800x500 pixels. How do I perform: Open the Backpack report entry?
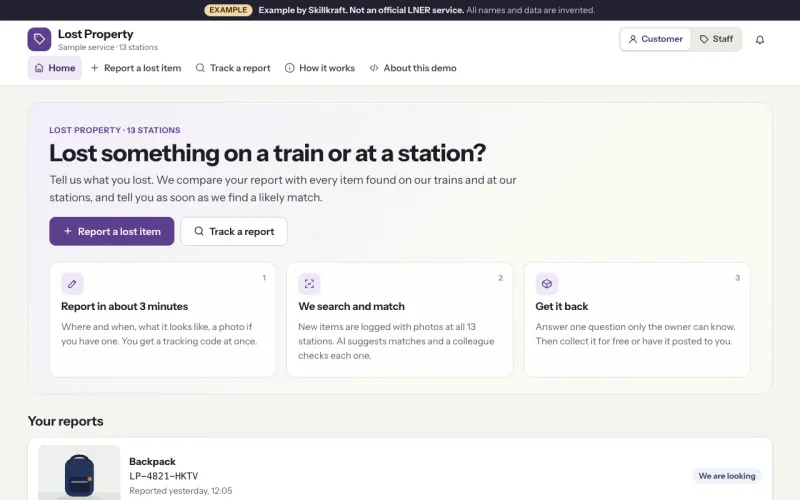[x=399, y=469]
